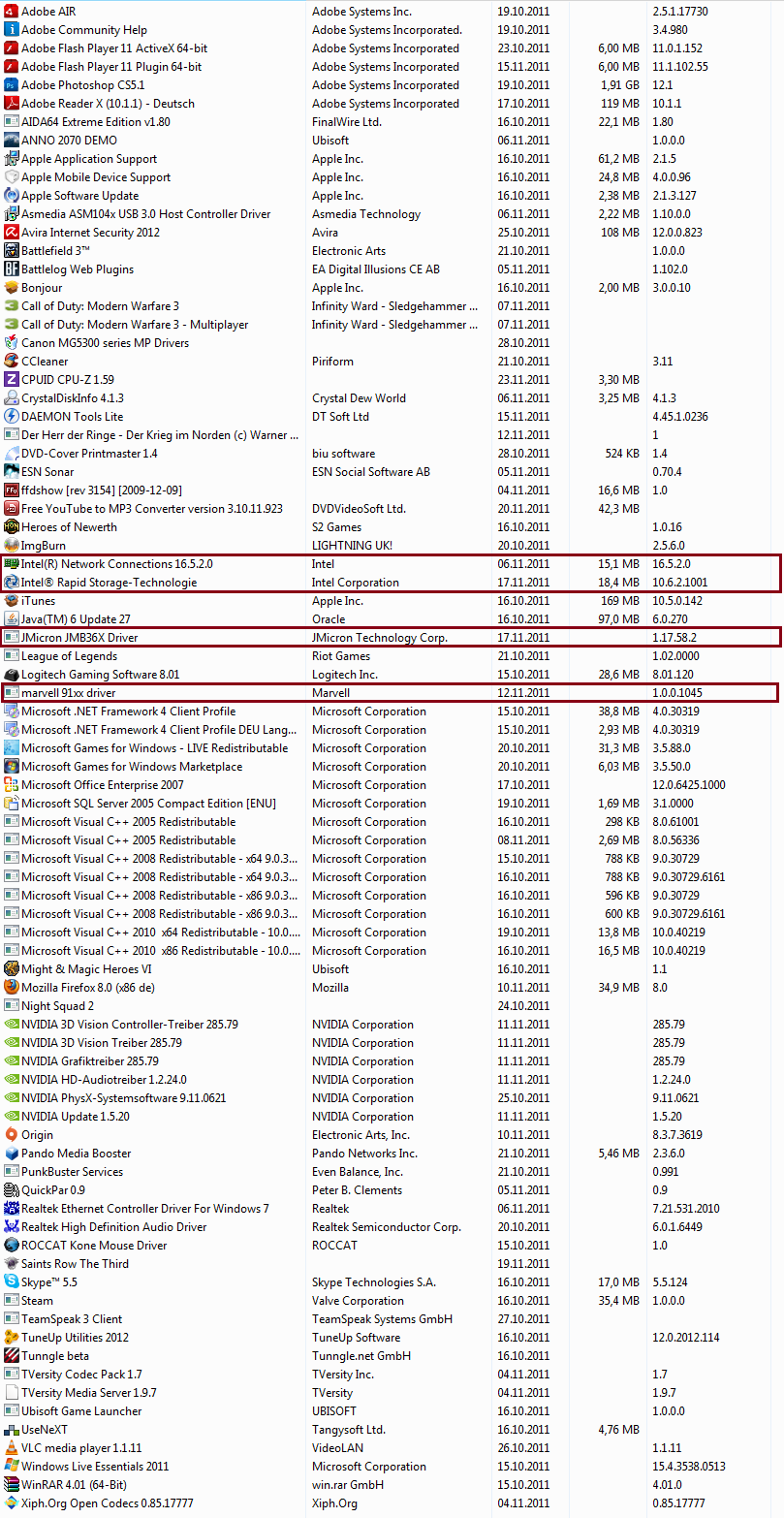784x1518 pixels.
Task: Click the ROCCAT Kone Mouse Driver icon
Action: coord(12,1246)
